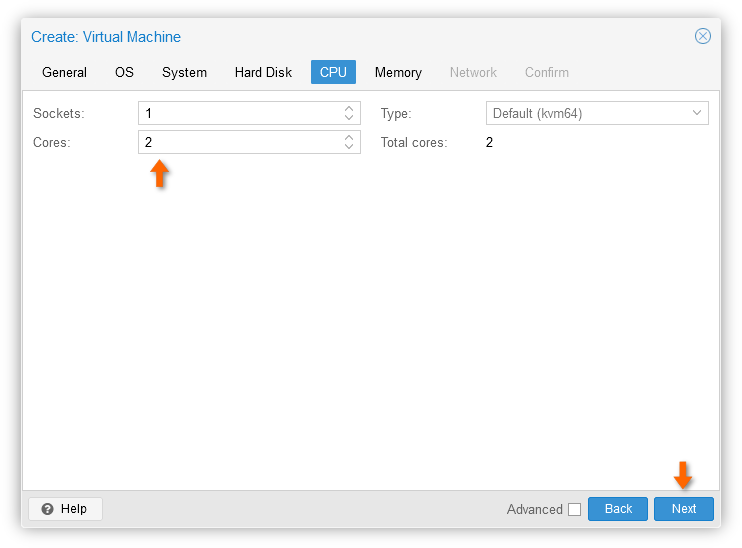Expand the CPU Type dropdown arrow
Image resolution: width=742 pixels, height=548 pixels.
point(697,113)
